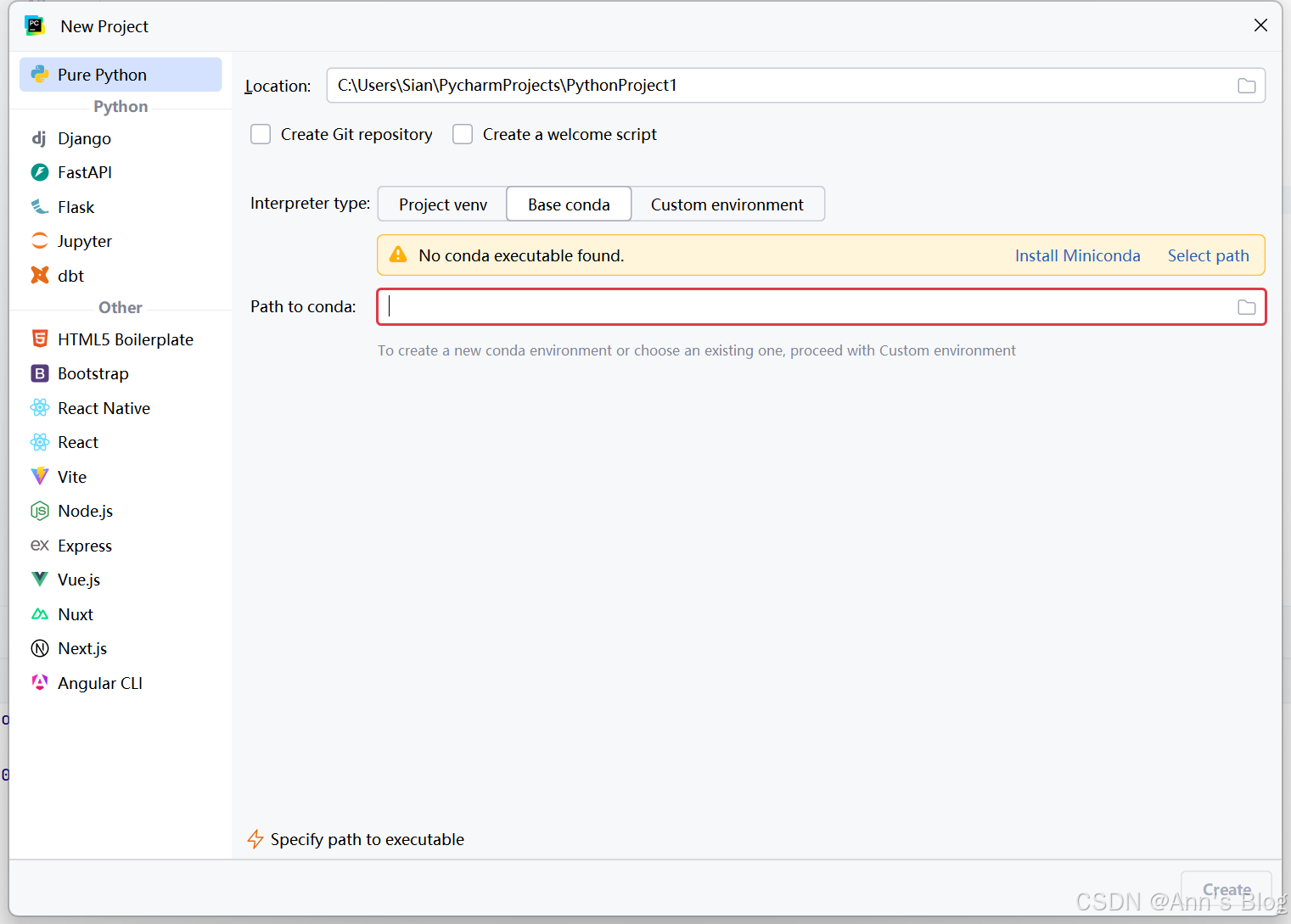1291x924 pixels.
Task: Select FastAPI label in project list
Action: [85, 172]
